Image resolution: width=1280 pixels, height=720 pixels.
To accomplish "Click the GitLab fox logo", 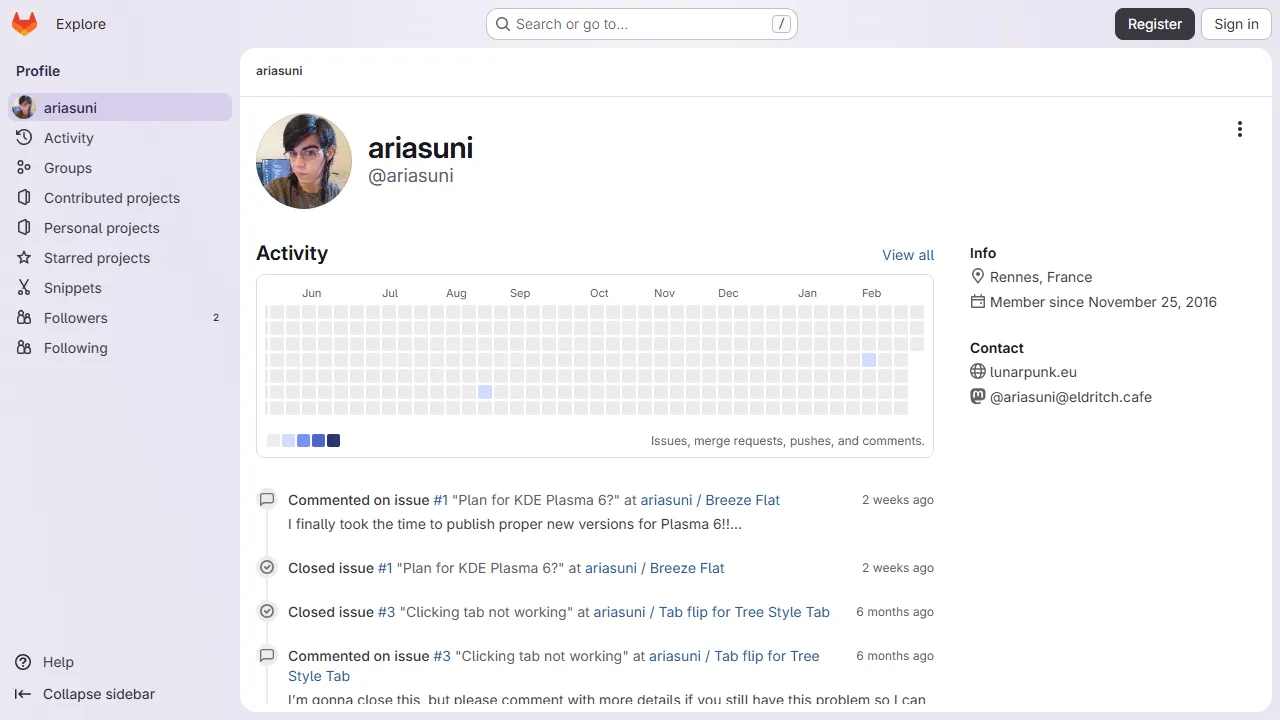I will (24, 24).
